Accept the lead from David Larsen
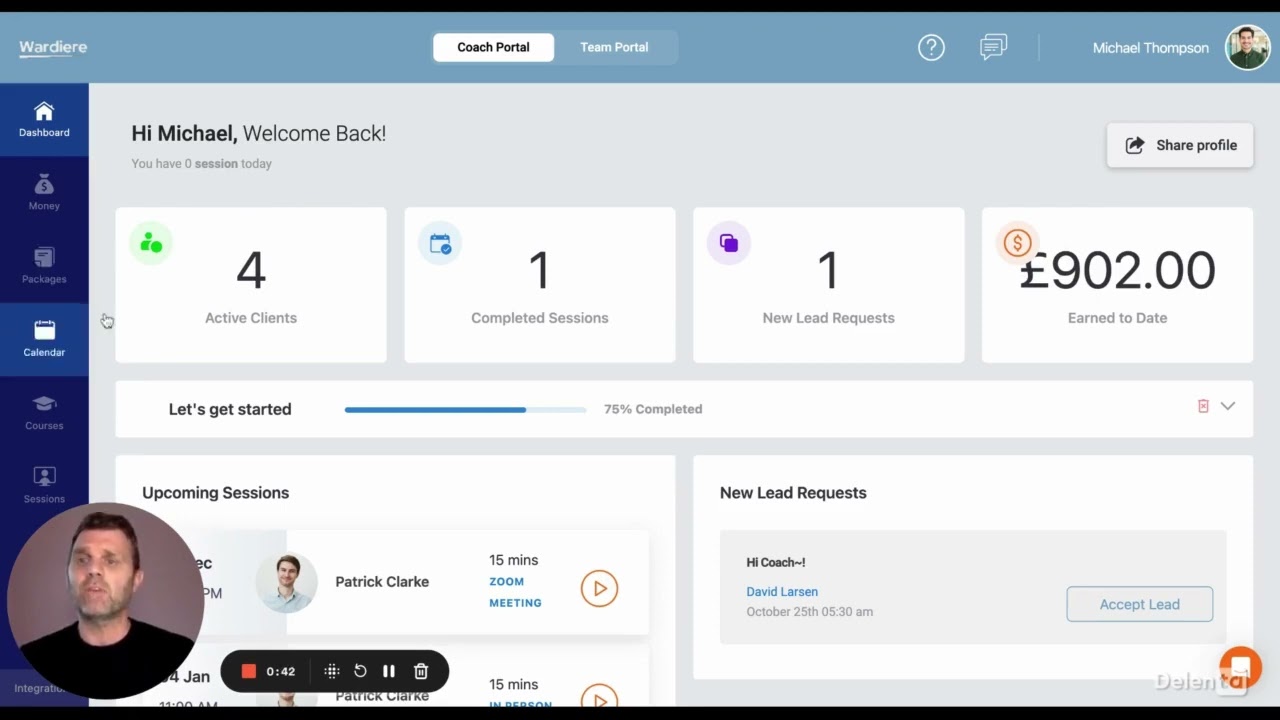The height and width of the screenshot is (720, 1280). pos(1139,604)
